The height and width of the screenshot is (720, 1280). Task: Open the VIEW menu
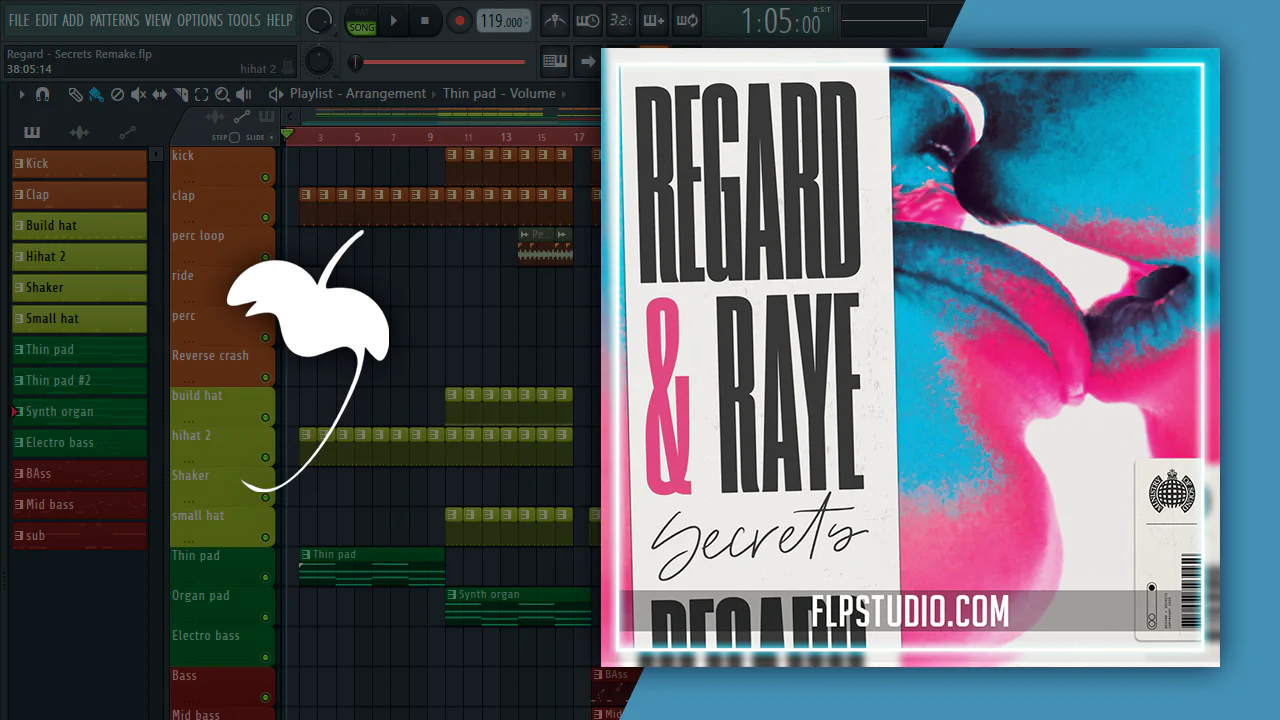[158, 20]
